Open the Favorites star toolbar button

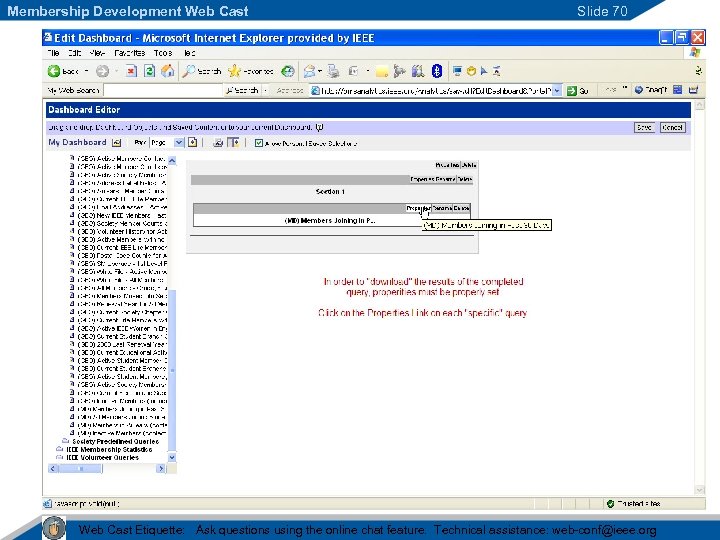coord(251,71)
